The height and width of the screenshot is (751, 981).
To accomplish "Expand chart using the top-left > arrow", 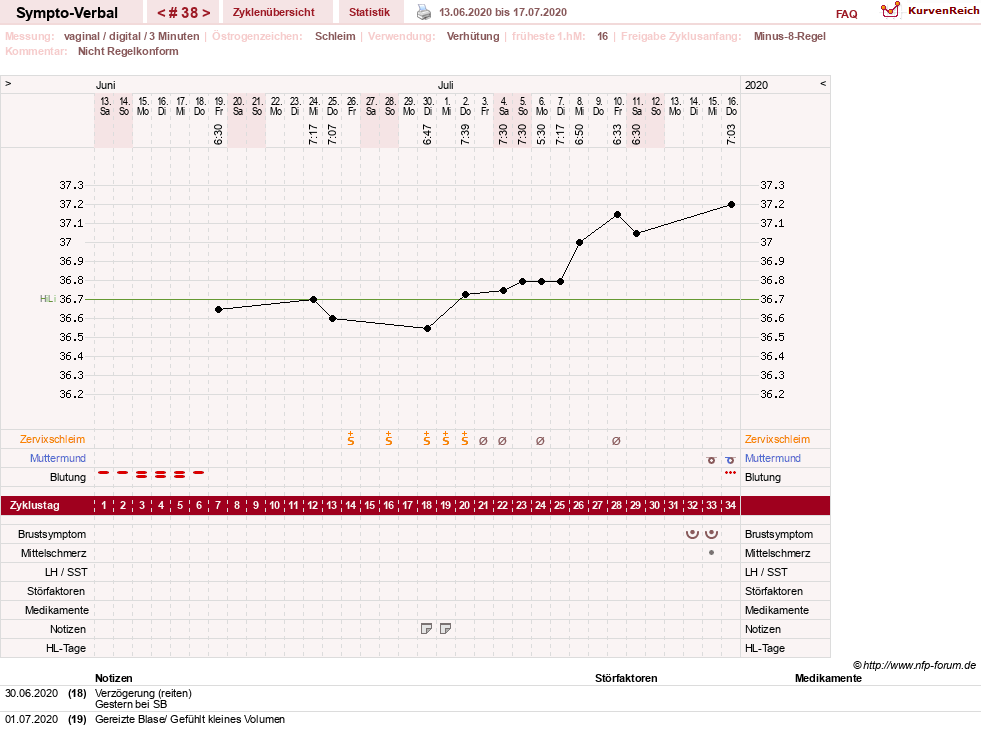I will coord(8,83).
